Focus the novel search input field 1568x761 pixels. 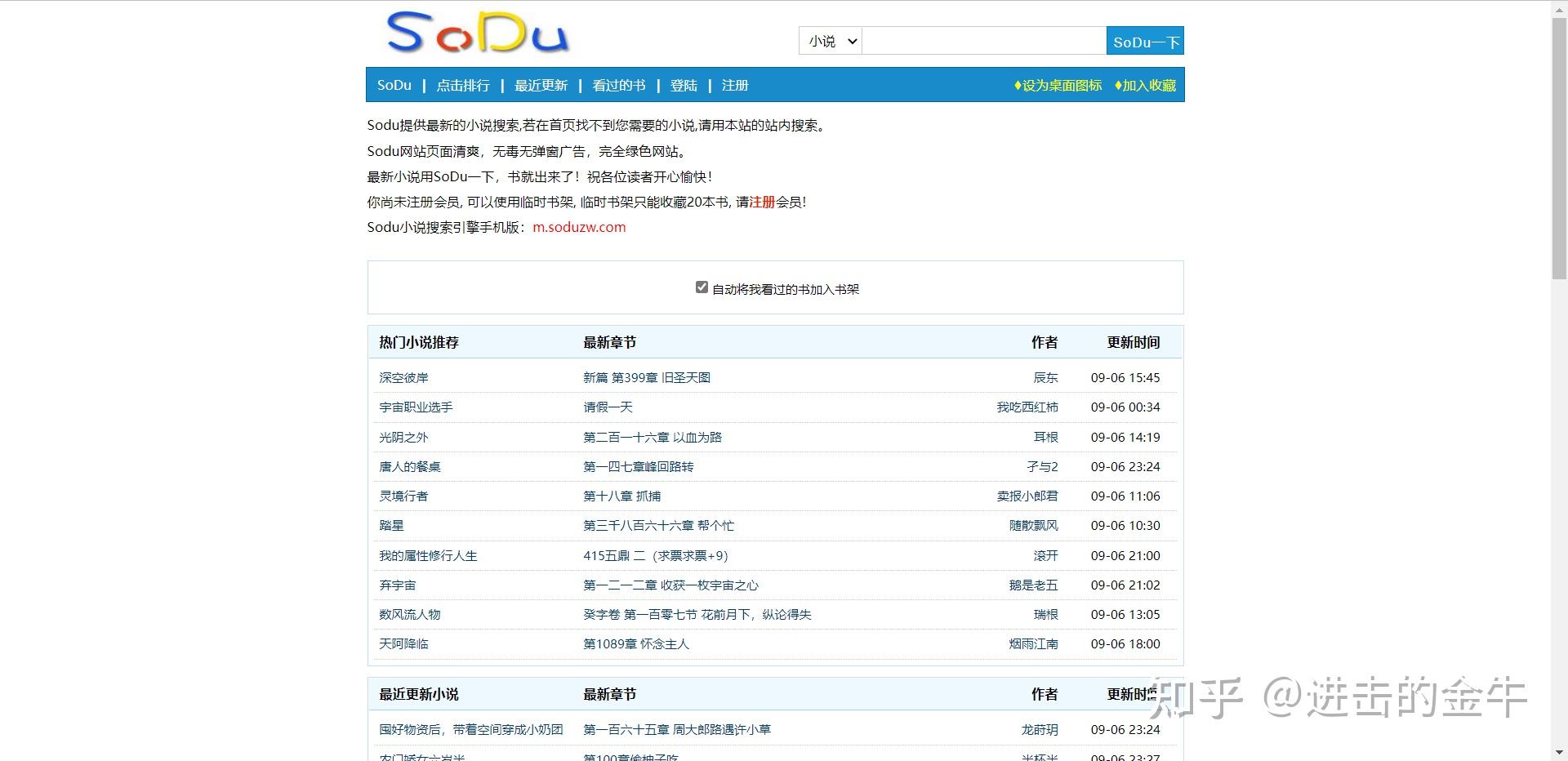(x=984, y=41)
